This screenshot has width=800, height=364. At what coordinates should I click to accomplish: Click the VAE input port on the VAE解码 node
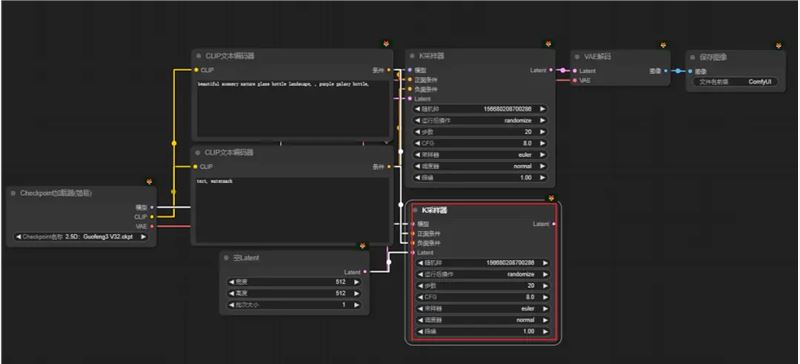pos(575,80)
